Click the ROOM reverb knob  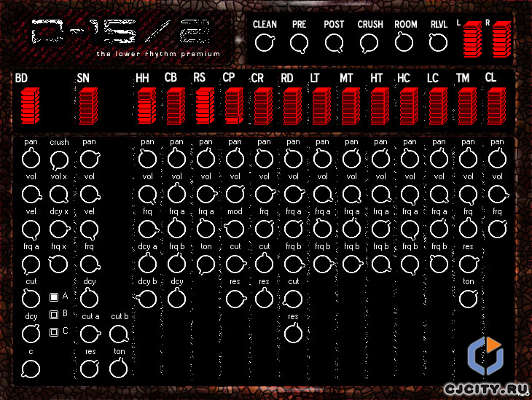pyautogui.click(x=404, y=43)
